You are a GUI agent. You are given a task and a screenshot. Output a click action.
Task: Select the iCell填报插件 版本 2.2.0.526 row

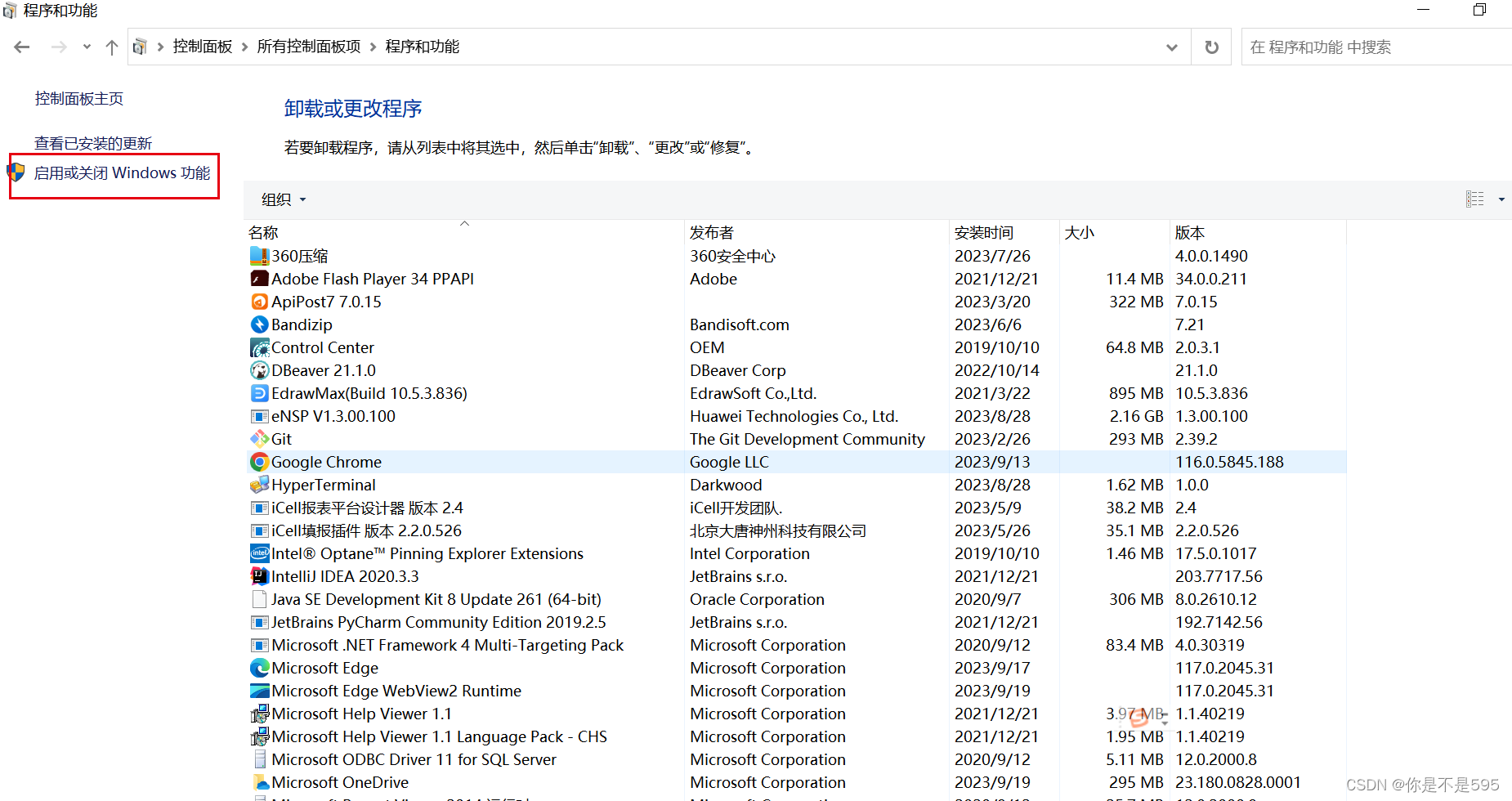(796, 530)
